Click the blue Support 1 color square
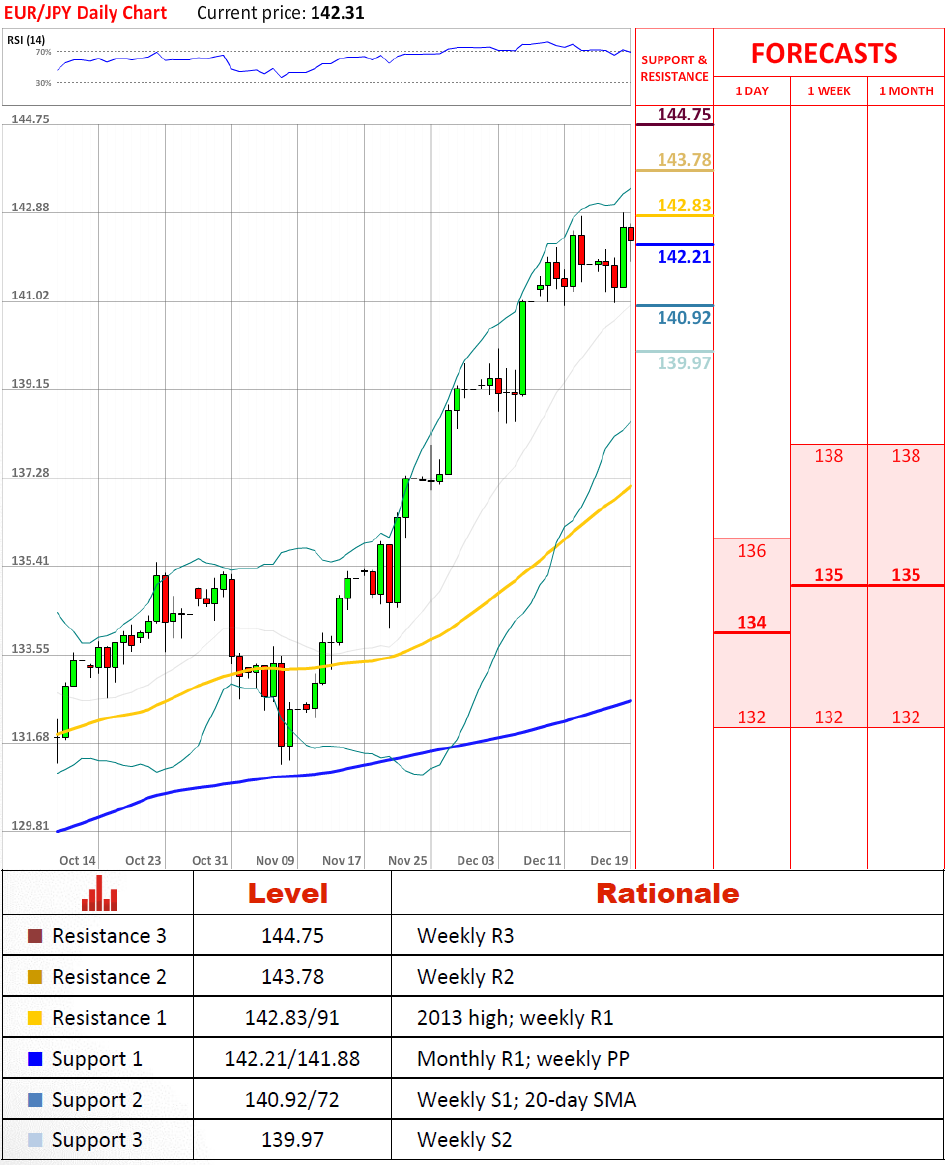This screenshot has width=948, height=1165. pos(35,1059)
